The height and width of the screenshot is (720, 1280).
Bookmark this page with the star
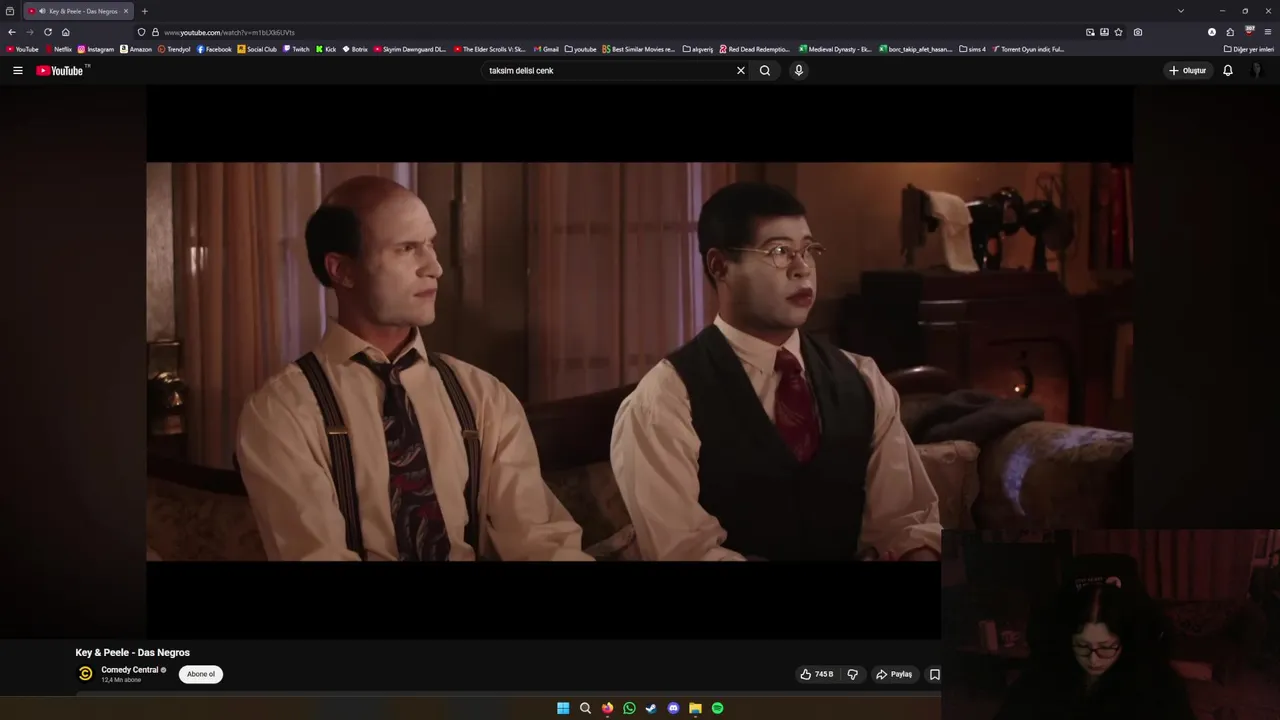click(1118, 32)
